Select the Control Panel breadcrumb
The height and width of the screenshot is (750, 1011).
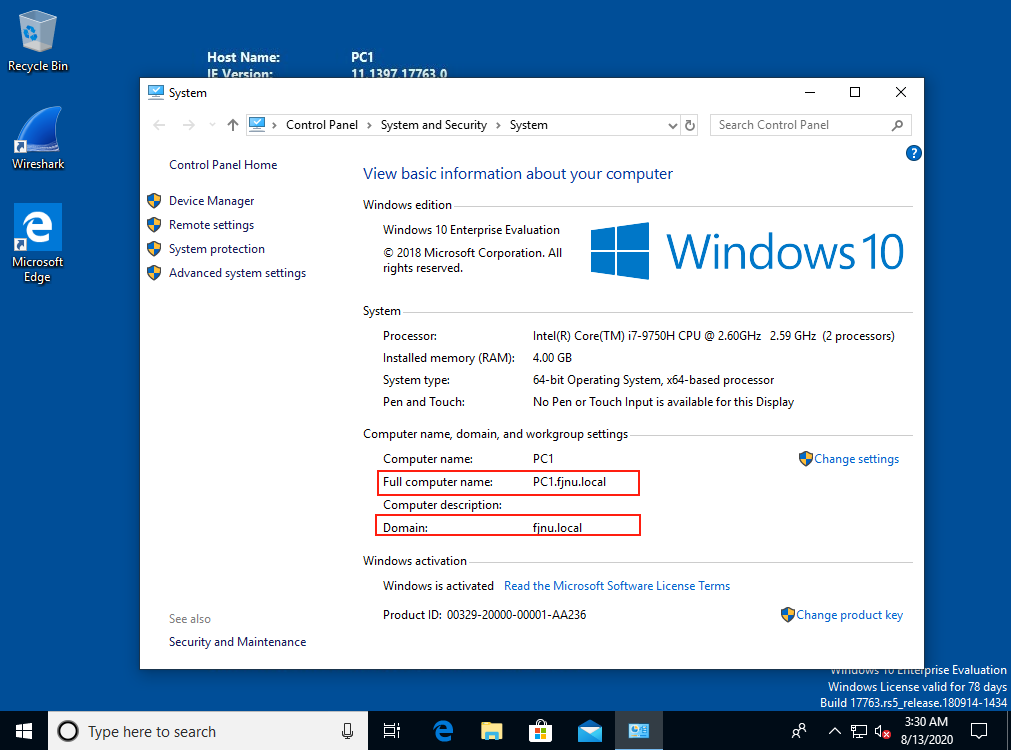322,125
